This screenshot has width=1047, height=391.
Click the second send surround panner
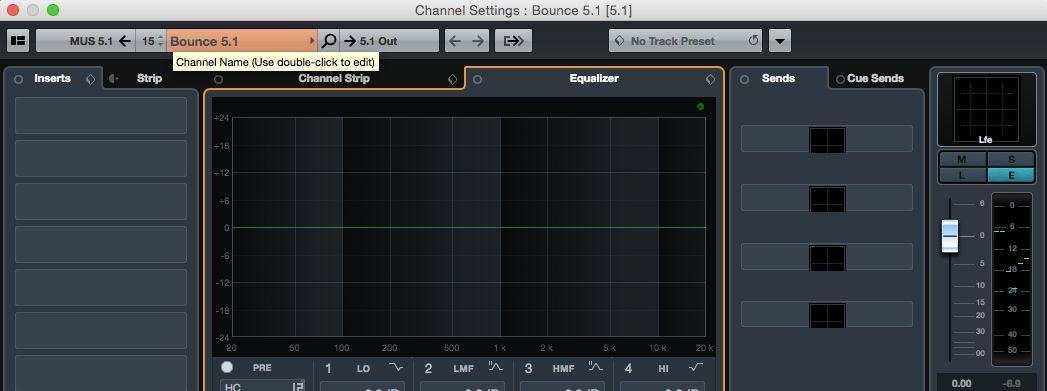pos(827,198)
